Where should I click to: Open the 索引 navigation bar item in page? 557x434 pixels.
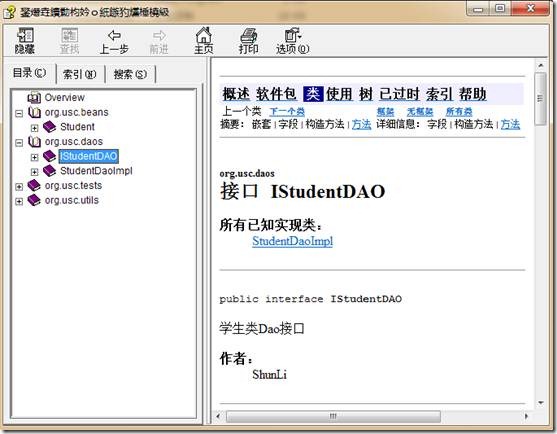(439, 94)
